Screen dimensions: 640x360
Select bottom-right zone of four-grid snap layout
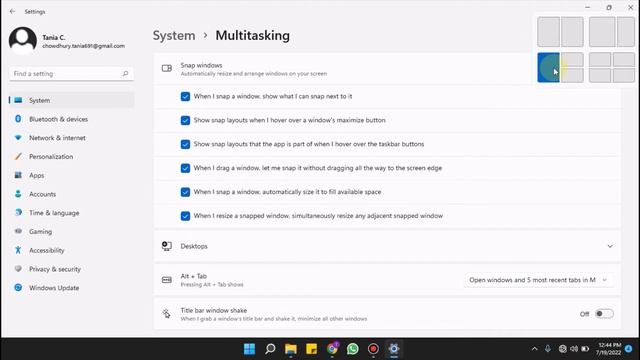click(624, 75)
